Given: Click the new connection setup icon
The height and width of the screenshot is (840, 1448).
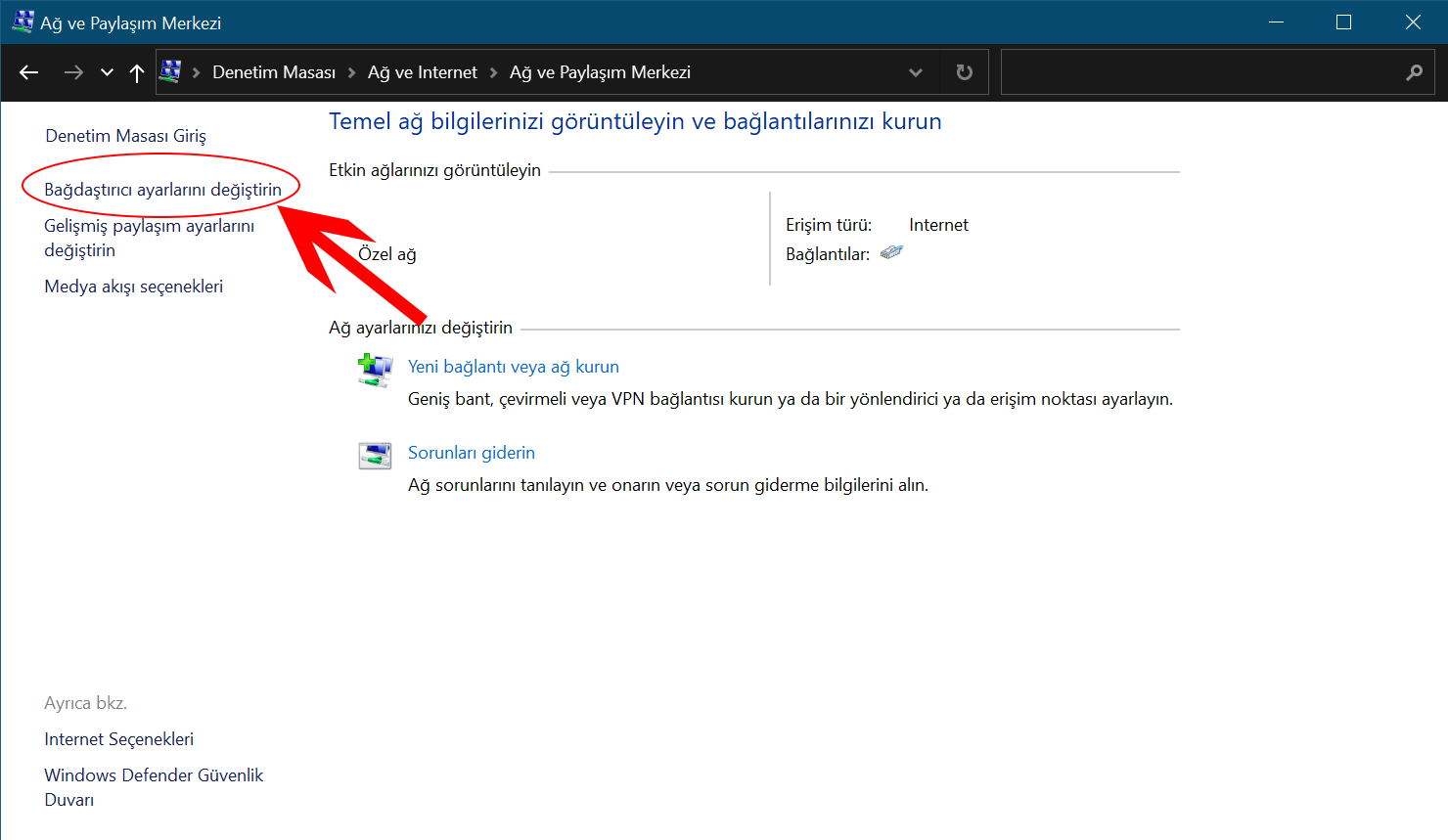Looking at the screenshot, I should pyautogui.click(x=375, y=371).
